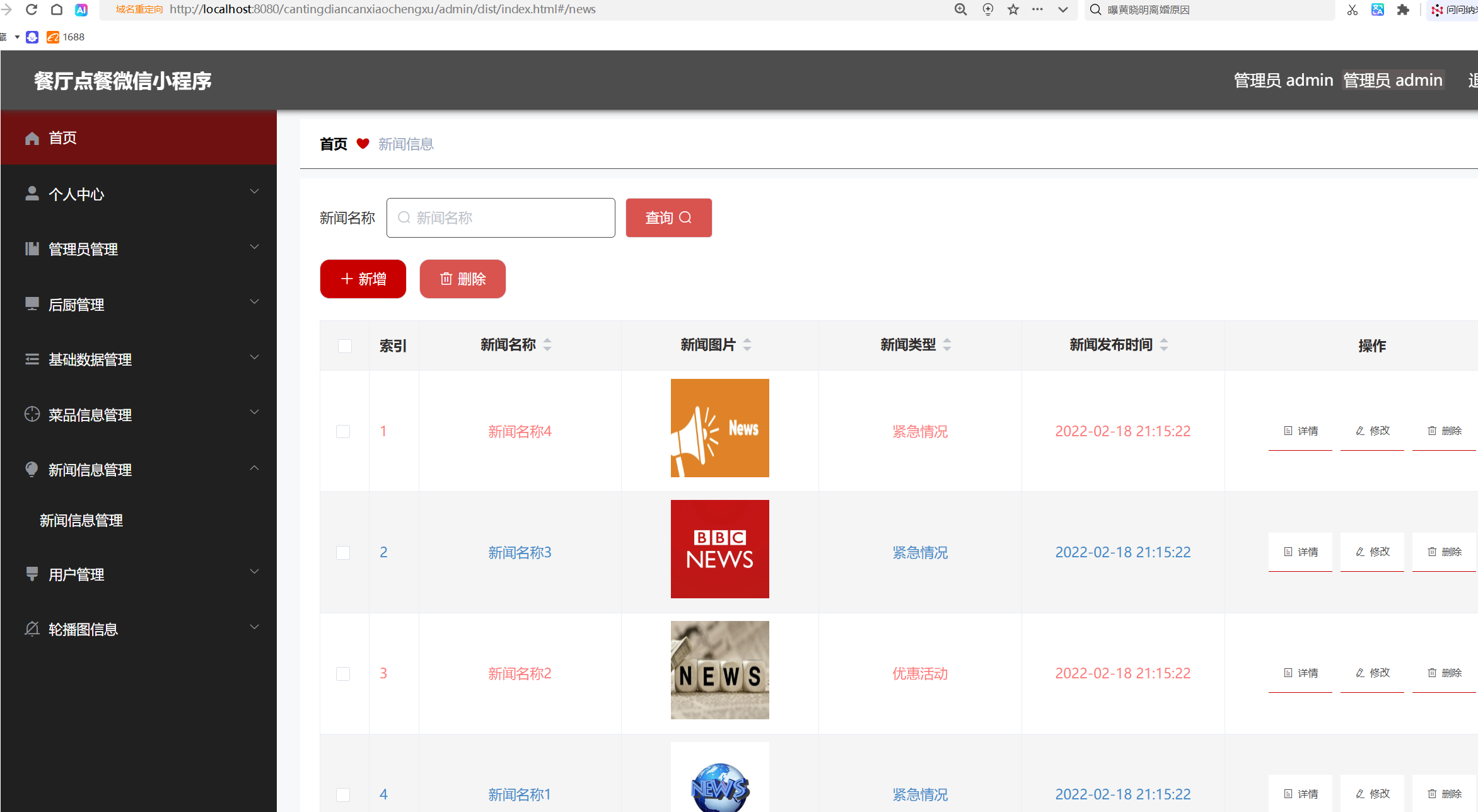Click the heart icon in the breadcrumb
1478x812 pixels.
tap(363, 143)
